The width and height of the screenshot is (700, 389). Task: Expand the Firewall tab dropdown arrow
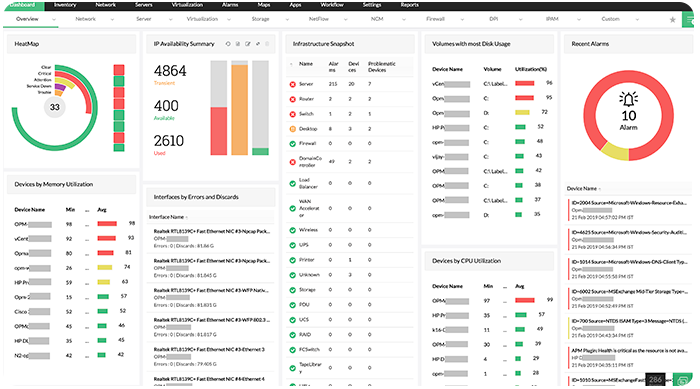(462, 19)
